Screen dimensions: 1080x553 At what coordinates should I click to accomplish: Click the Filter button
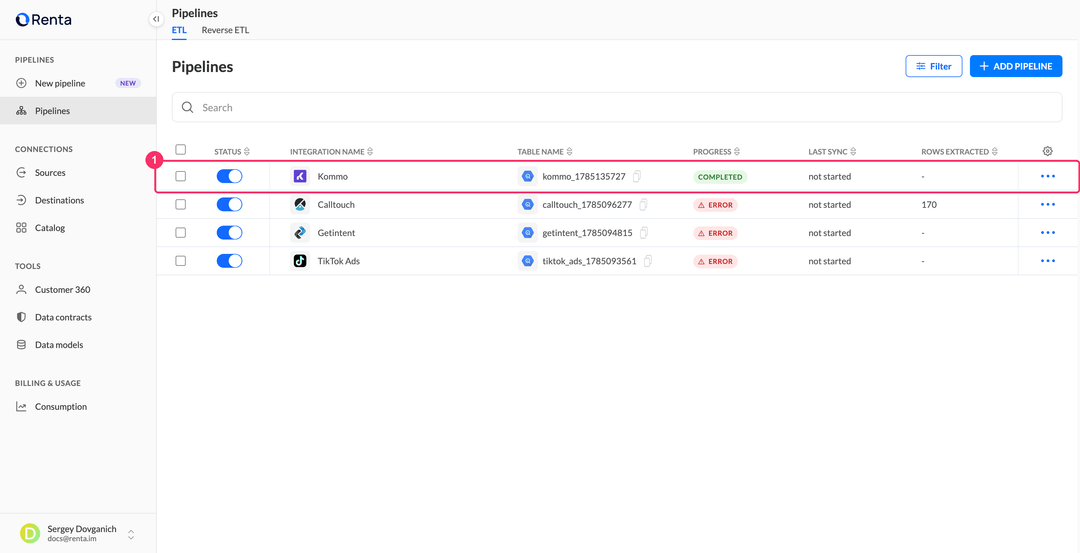[x=933, y=66]
